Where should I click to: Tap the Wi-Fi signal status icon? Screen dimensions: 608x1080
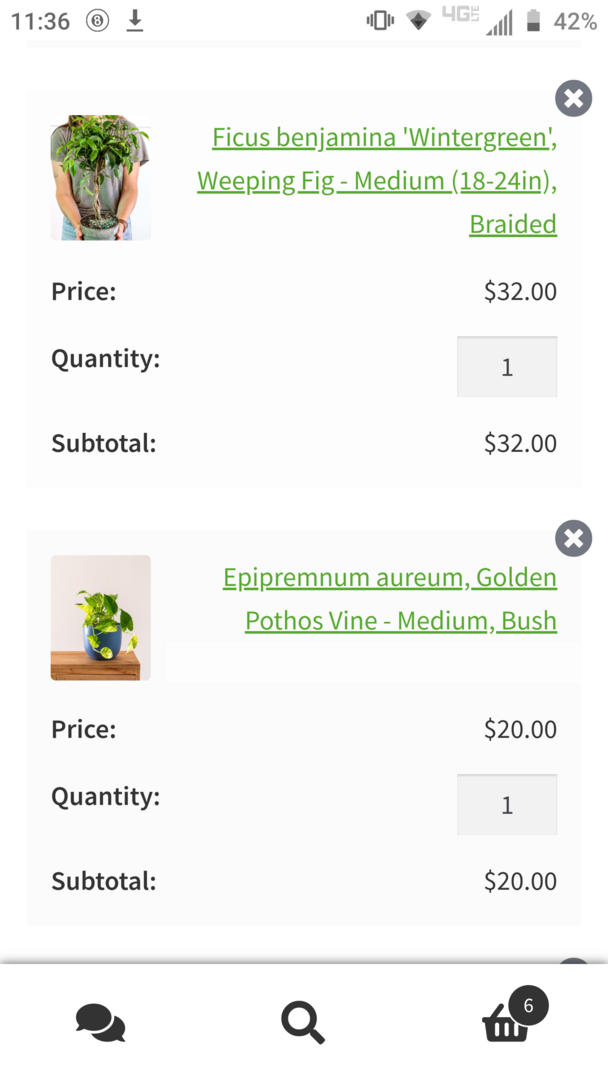tap(419, 21)
